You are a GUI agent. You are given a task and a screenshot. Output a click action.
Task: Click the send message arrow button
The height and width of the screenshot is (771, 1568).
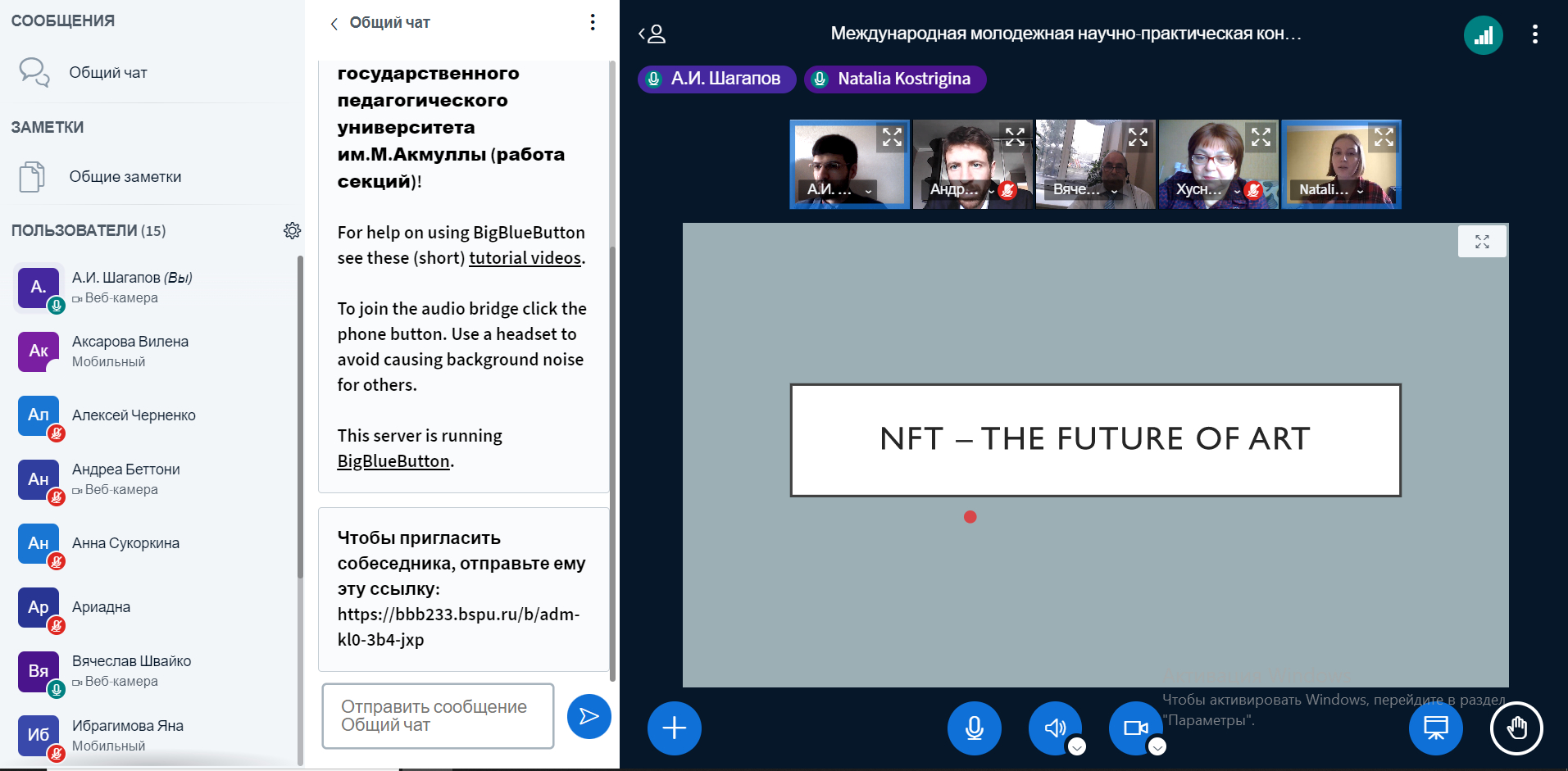pyautogui.click(x=589, y=716)
